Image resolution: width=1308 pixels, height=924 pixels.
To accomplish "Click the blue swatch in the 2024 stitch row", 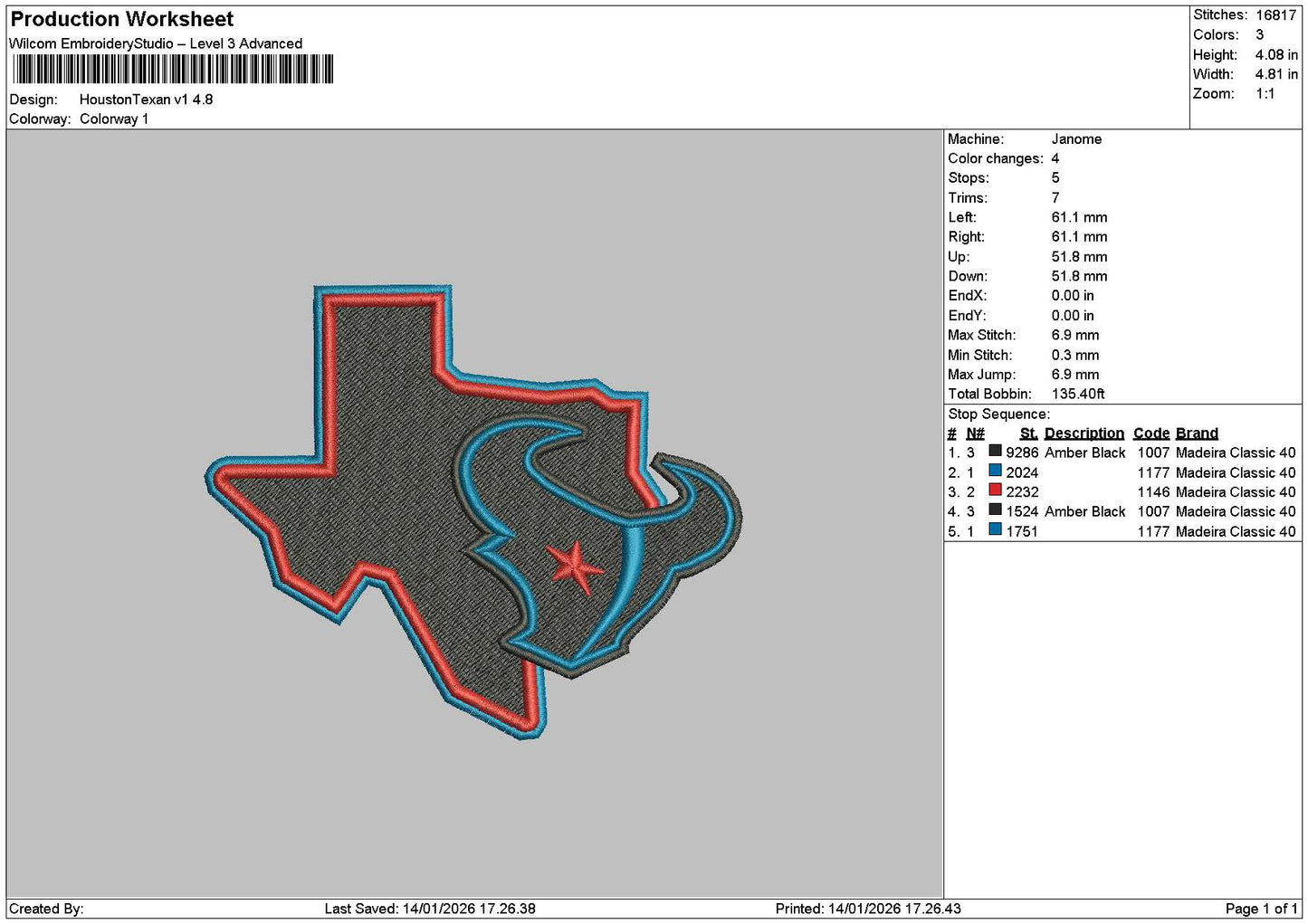I will point(995,471).
